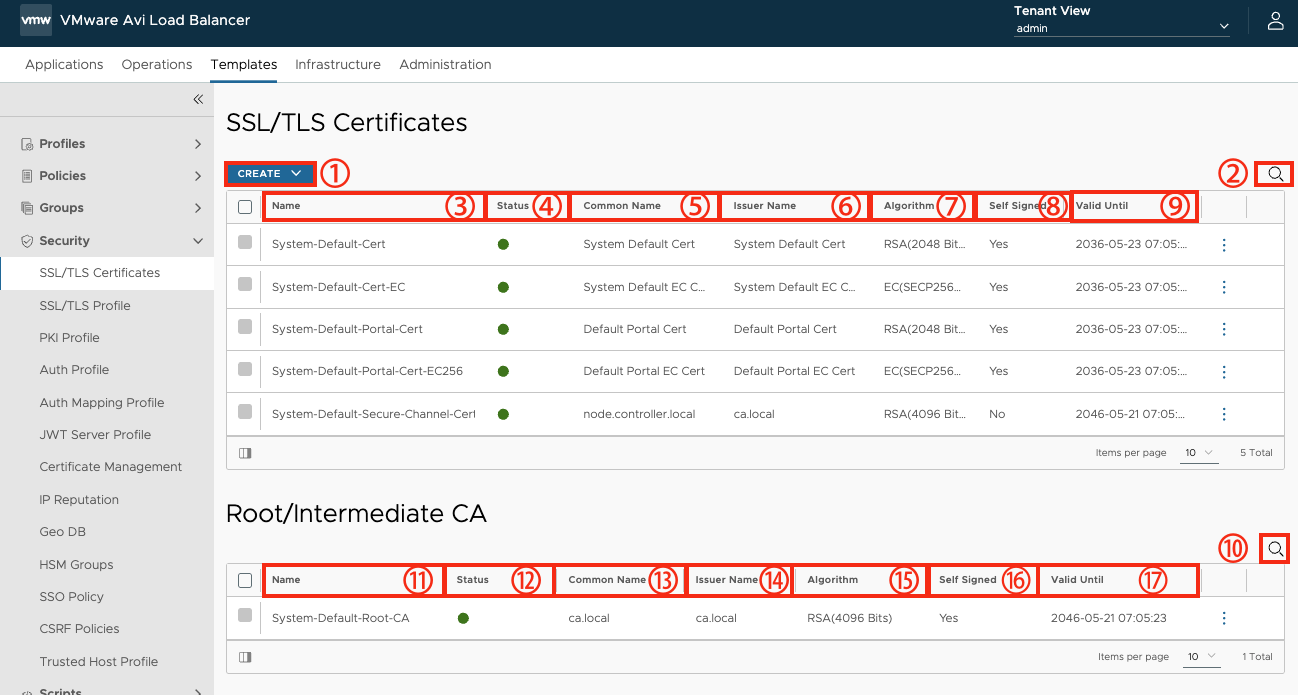Check the System-Default-Portal-Cert row checkbox
This screenshot has height=695, width=1298.
click(x=245, y=327)
